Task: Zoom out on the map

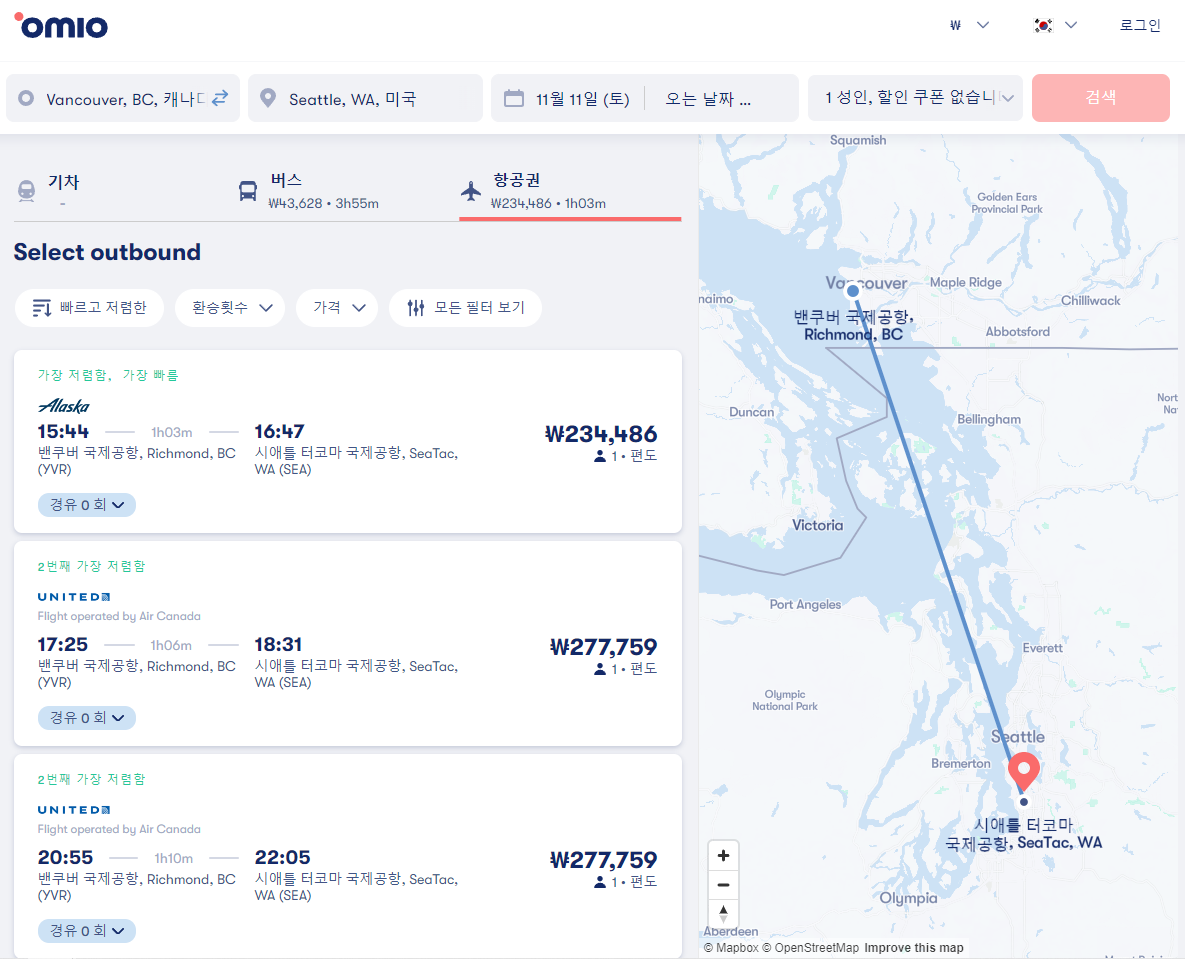Action: (723, 885)
